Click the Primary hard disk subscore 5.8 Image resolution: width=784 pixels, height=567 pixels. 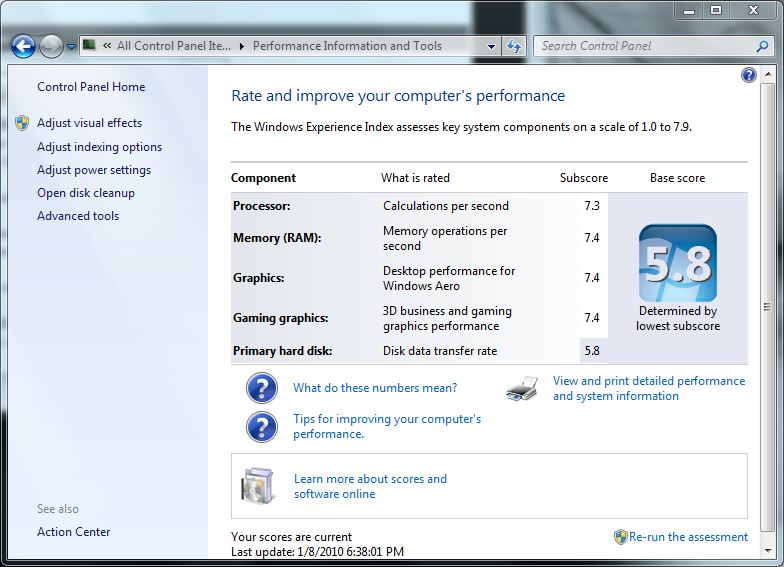pos(592,351)
